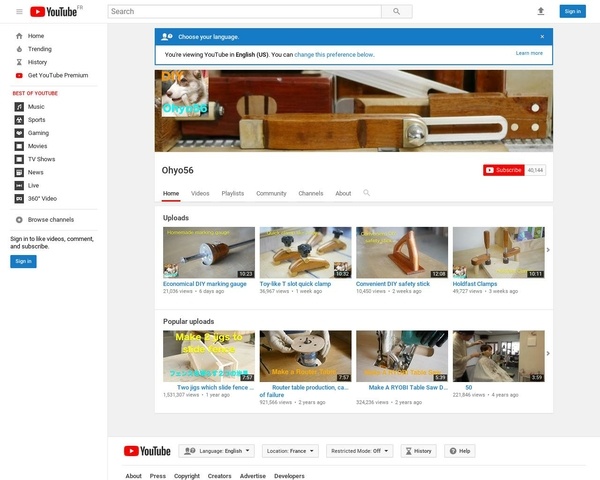The height and width of the screenshot is (480, 600).
Task: Click the upload arrow icon
Action: click(541, 11)
